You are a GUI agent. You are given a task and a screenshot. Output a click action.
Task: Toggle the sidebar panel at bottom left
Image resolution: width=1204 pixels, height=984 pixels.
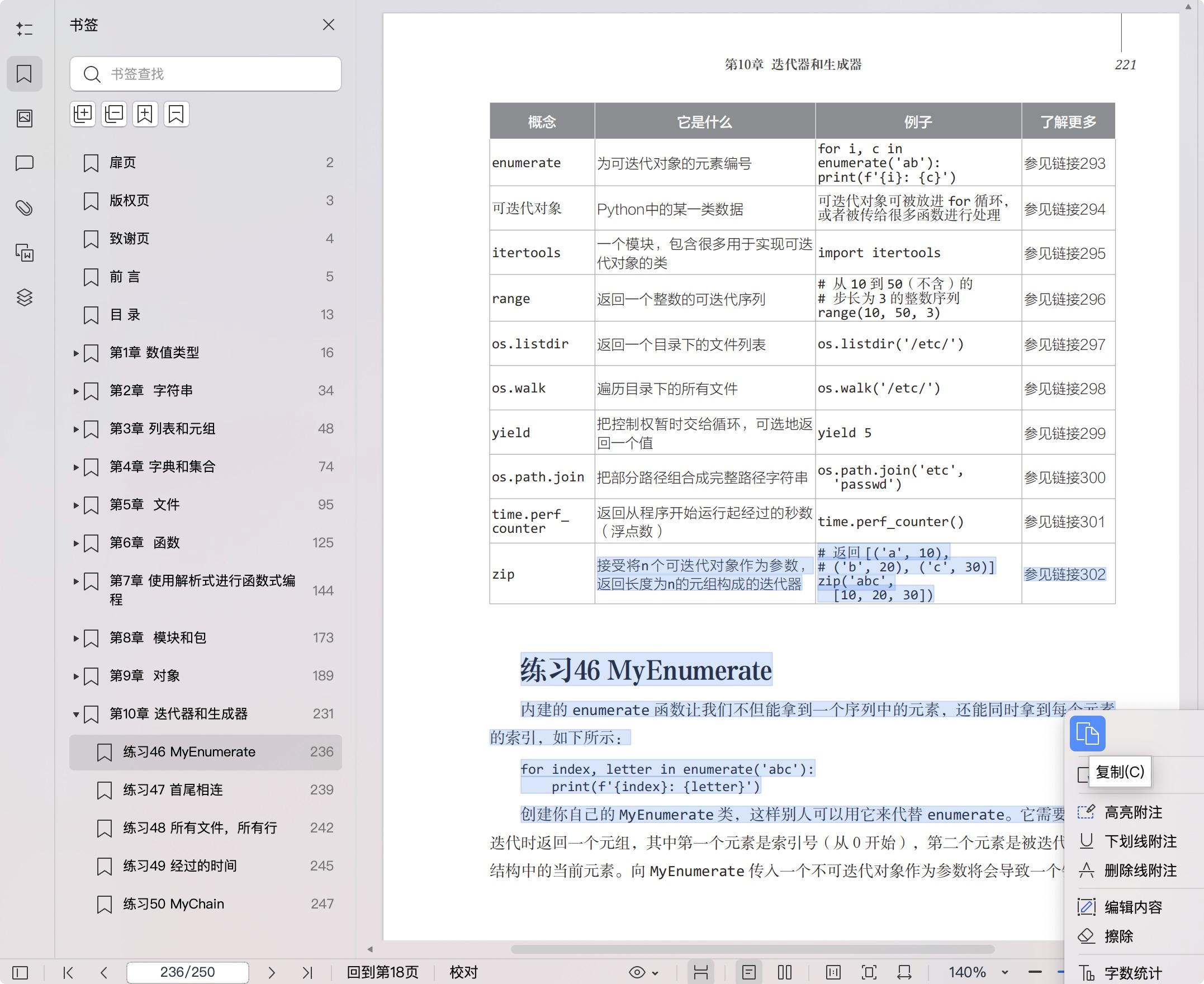[20, 973]
